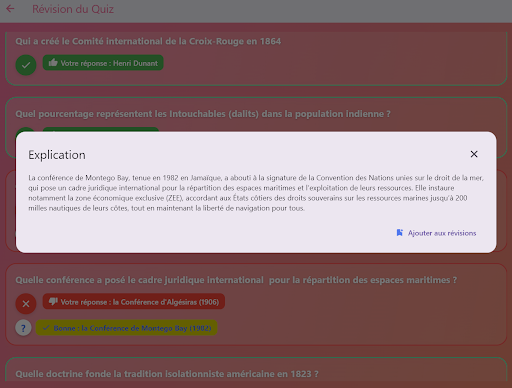Click the Explication dialog heading
Image resolution: width=512 pixels, height=388 pixels.
pos(57,155)
